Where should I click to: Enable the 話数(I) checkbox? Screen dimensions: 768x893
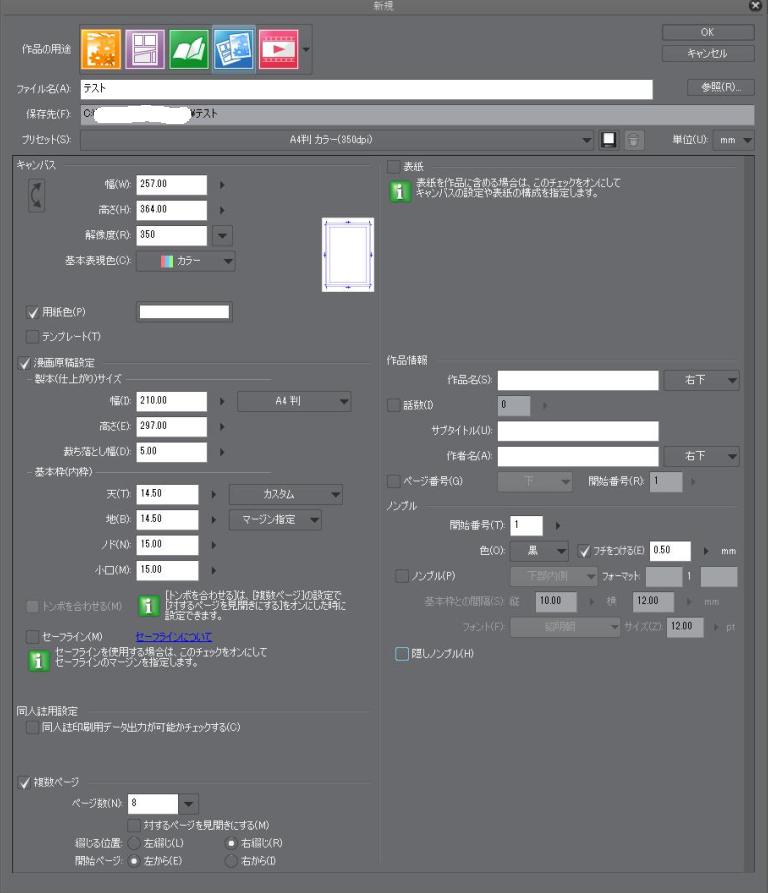click(x=393, y=405)
